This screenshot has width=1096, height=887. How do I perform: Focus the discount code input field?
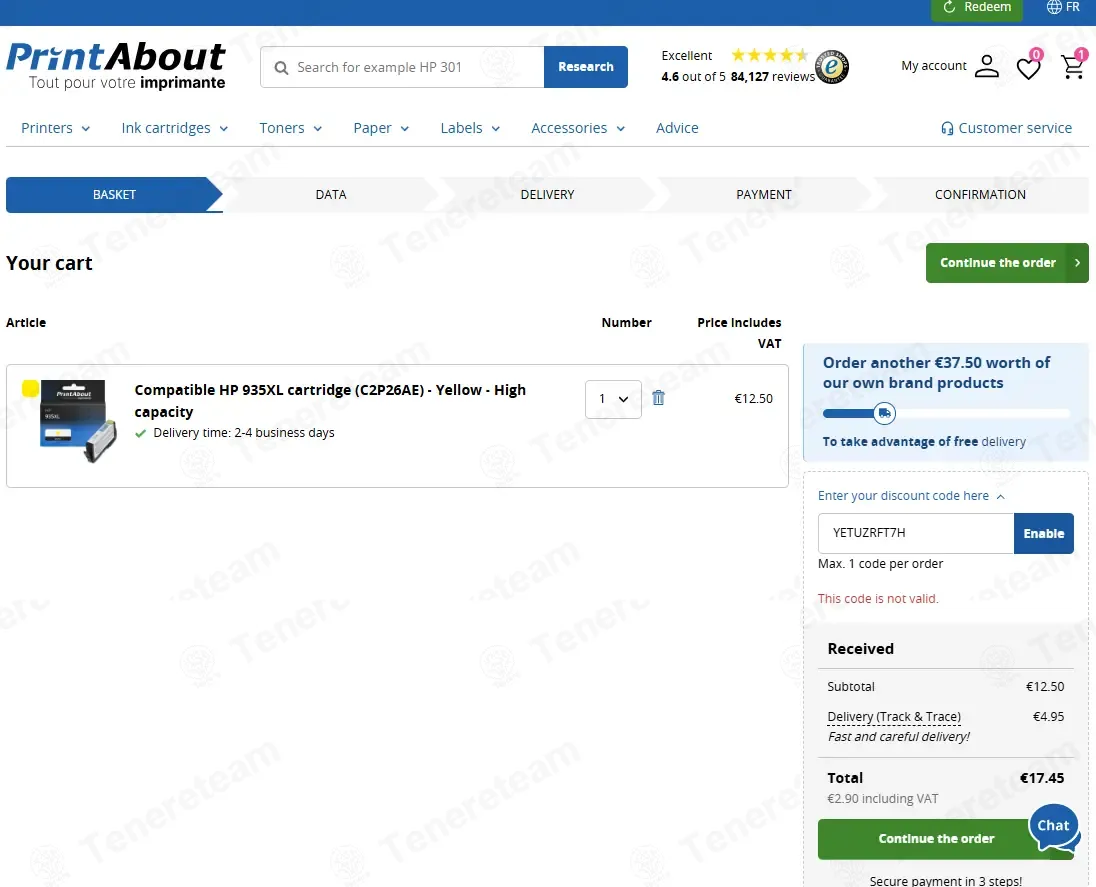[916, 533]
